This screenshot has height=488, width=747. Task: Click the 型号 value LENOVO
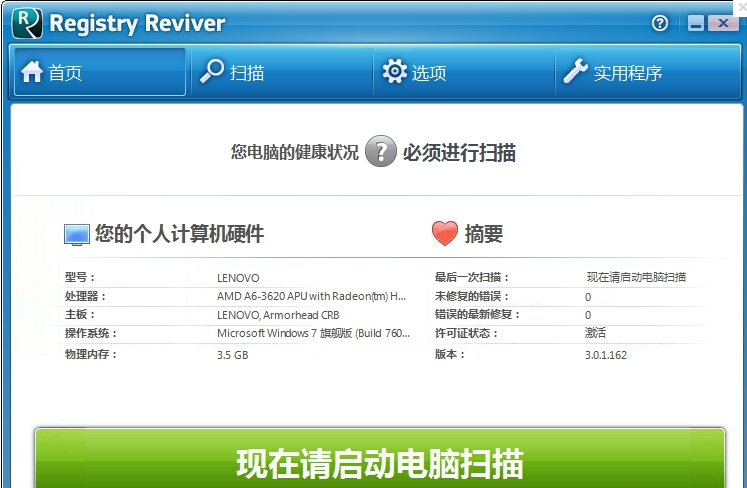[x=238, y=277]
